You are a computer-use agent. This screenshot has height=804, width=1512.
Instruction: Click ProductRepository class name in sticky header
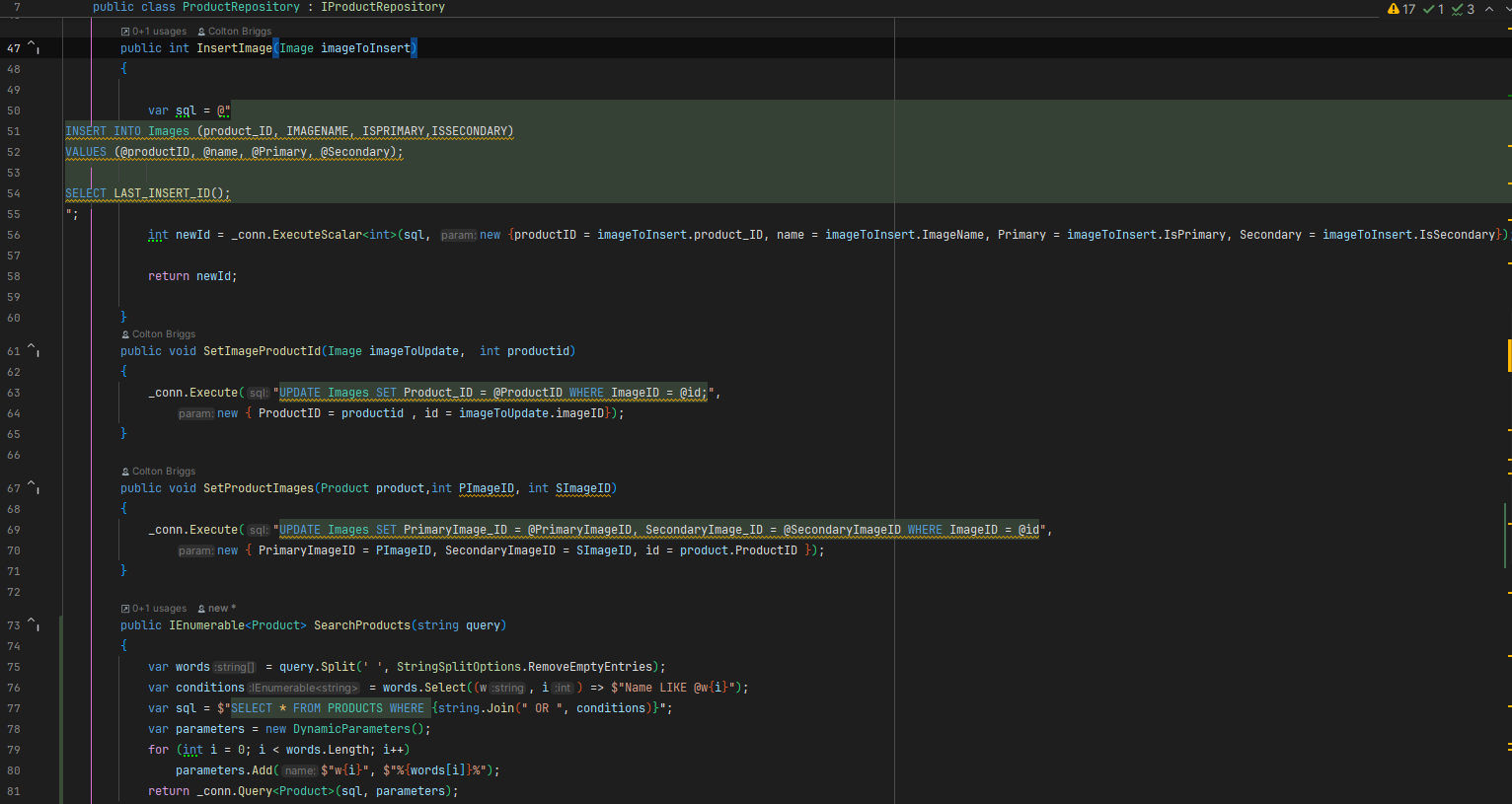pos(241,7)
